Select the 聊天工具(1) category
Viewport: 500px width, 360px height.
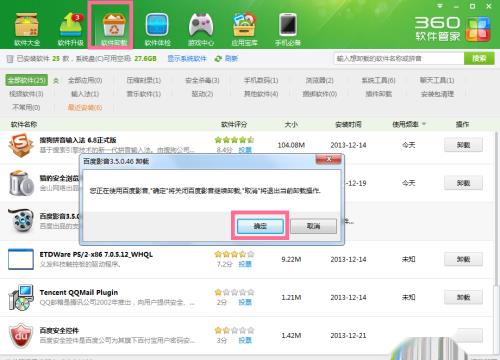pyautogui.click(x=437, y=80)
